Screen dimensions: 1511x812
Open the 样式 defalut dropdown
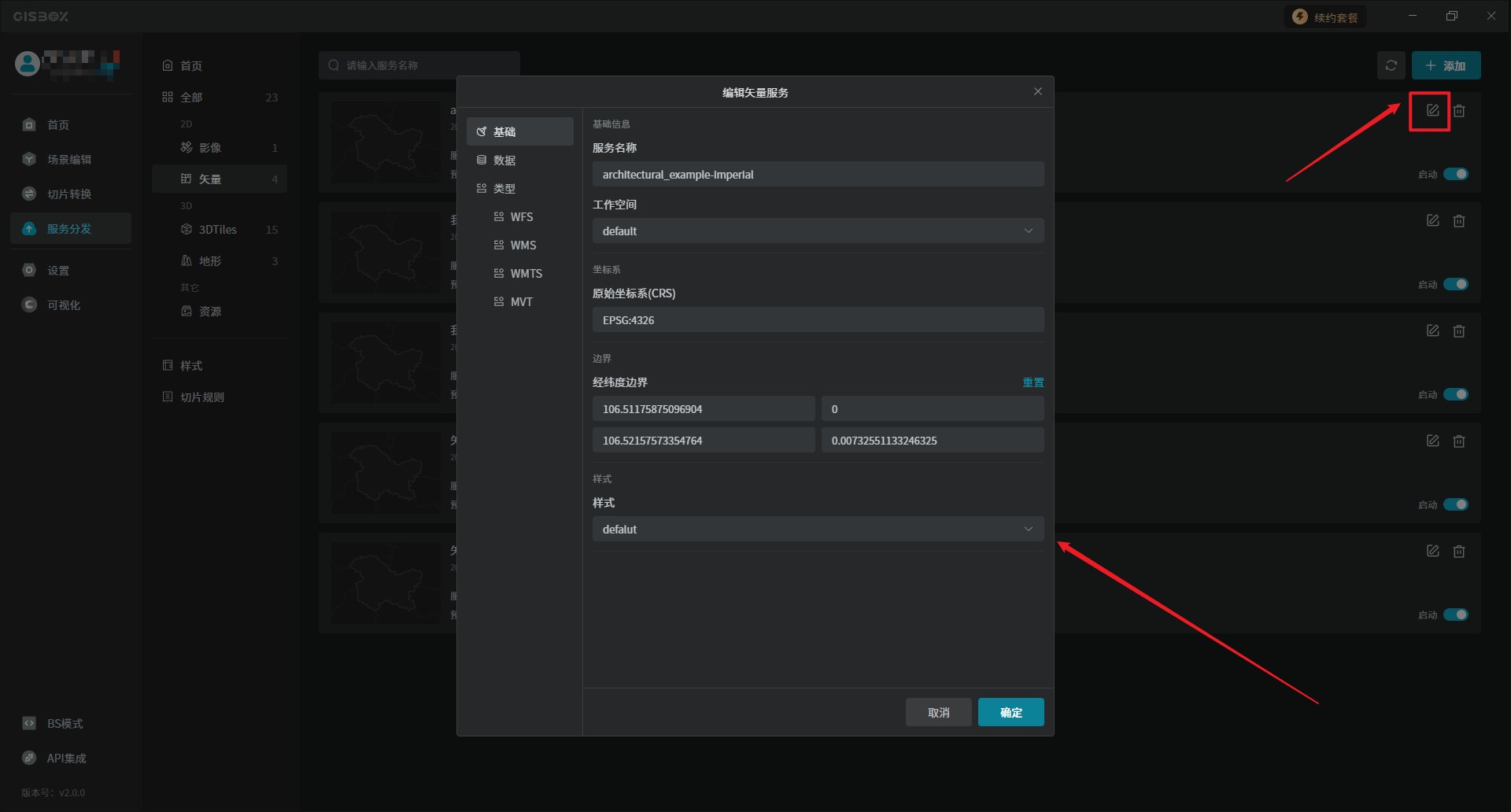(817, 530)
